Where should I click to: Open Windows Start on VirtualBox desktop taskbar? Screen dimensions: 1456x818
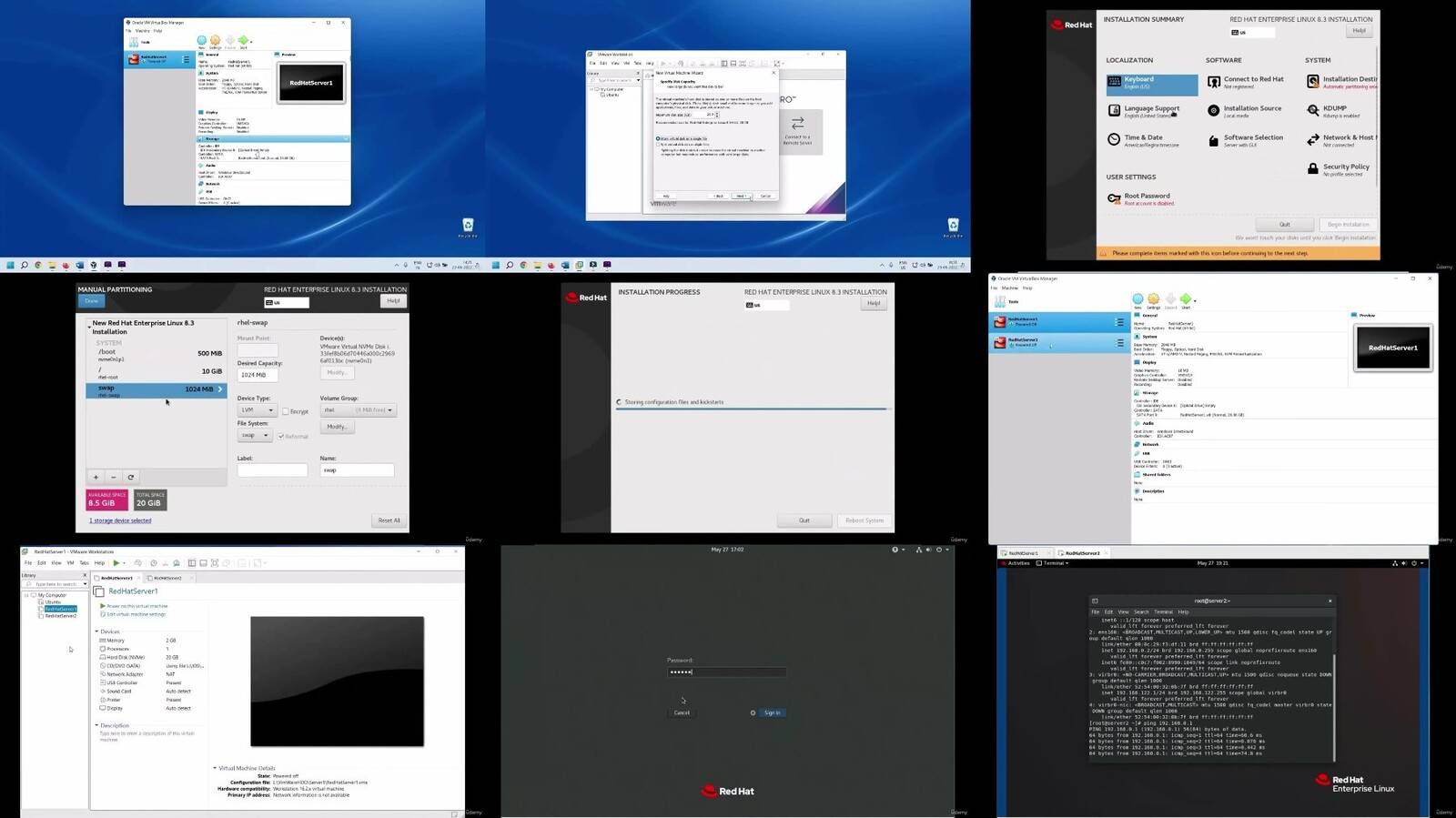[10, 265]
